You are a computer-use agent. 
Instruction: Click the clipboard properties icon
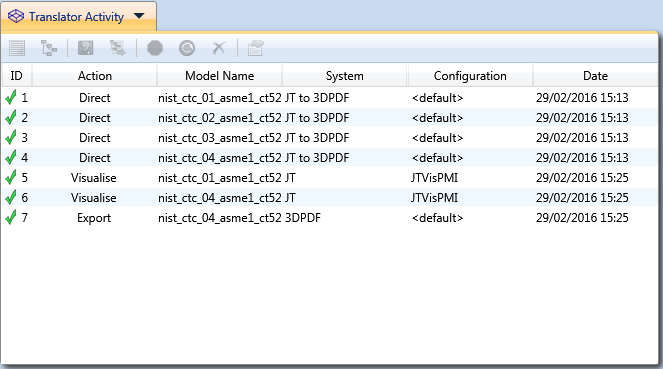coord(255,48)
